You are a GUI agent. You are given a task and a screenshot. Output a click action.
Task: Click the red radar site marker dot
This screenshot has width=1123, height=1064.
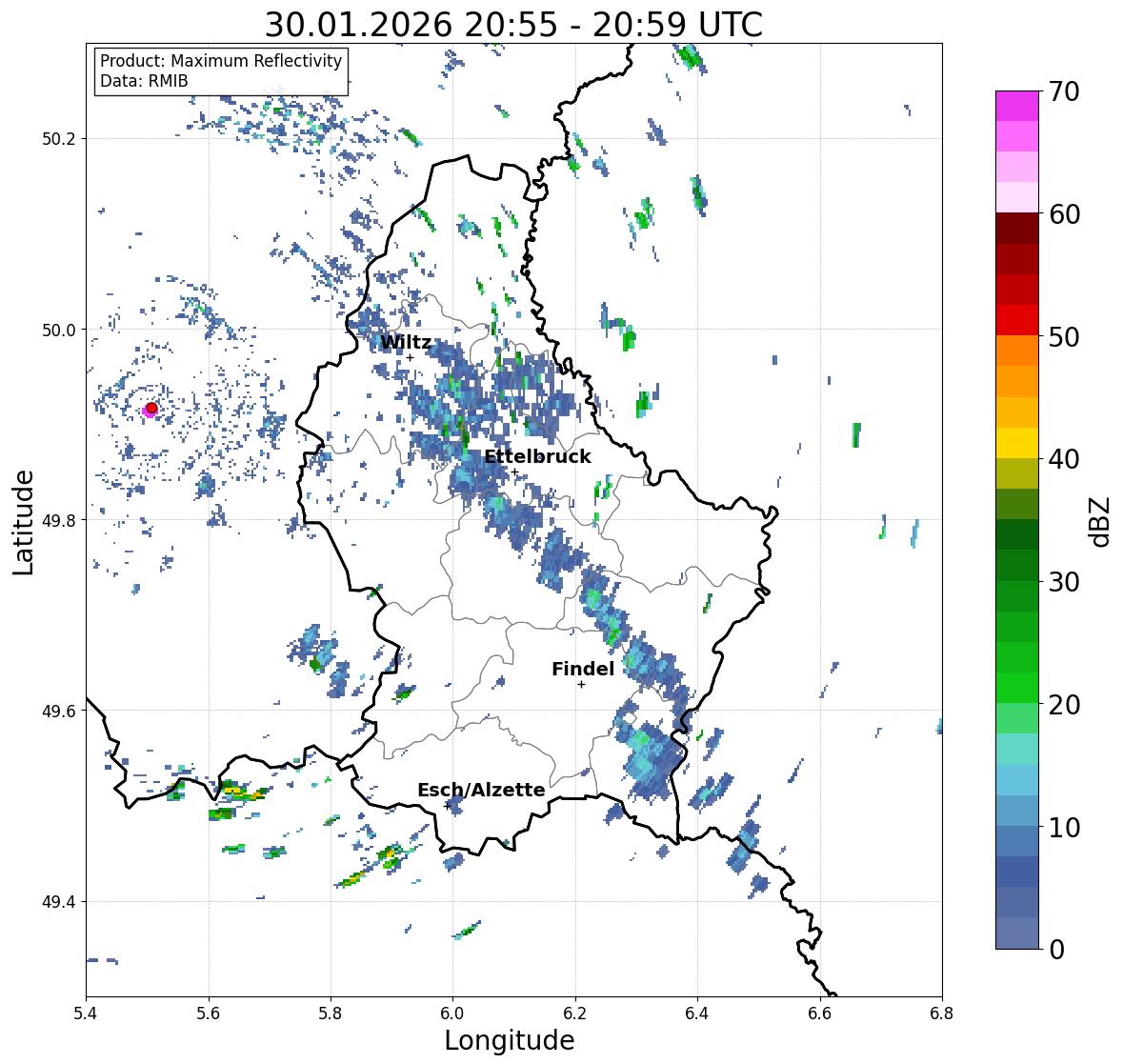(151, 408)
